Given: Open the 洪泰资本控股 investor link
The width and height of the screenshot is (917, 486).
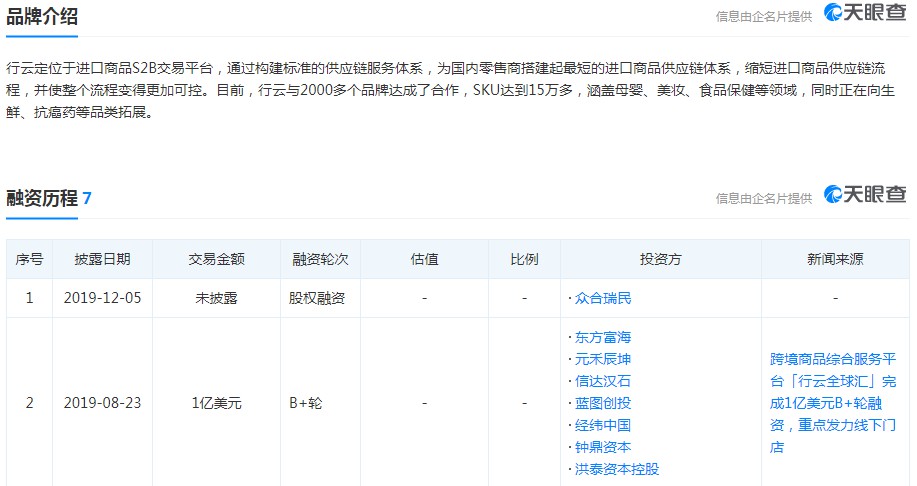Looking at the screenshot, I should coord(616,469).
